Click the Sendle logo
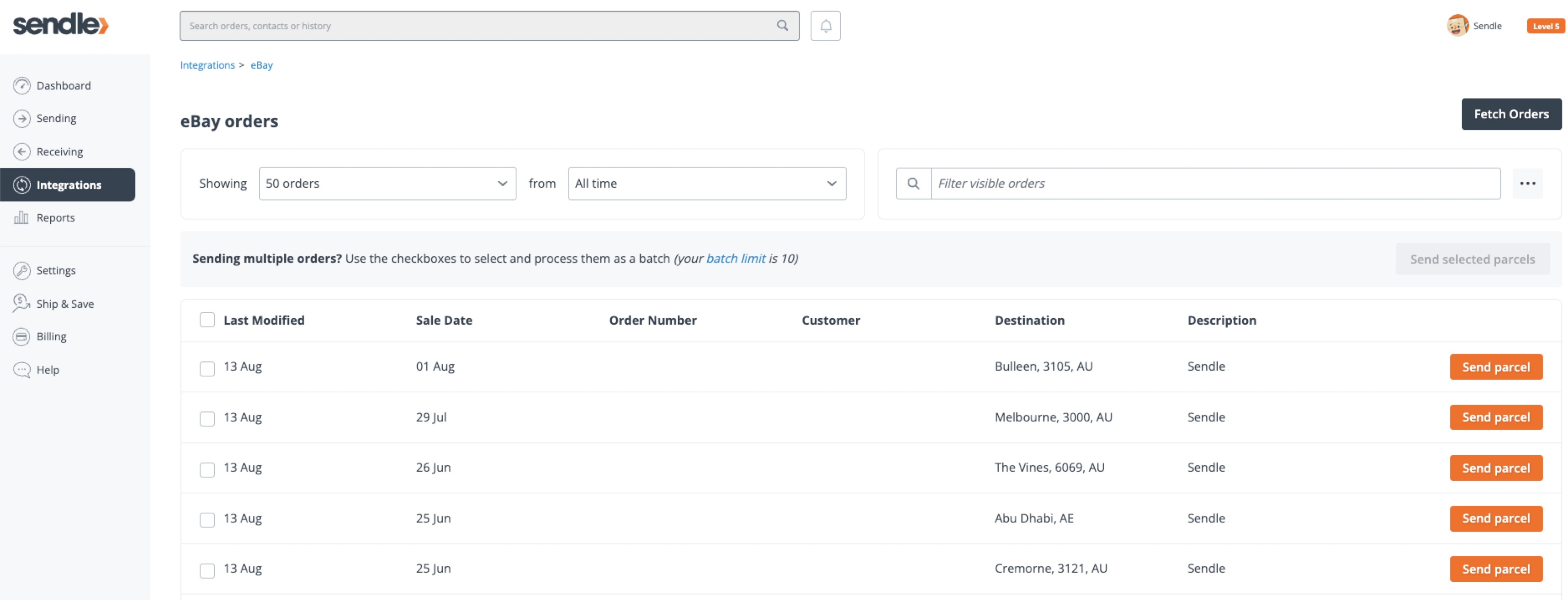Image resolution: width=1568 pixels, height=600 pixels. [x=61, y=24]
